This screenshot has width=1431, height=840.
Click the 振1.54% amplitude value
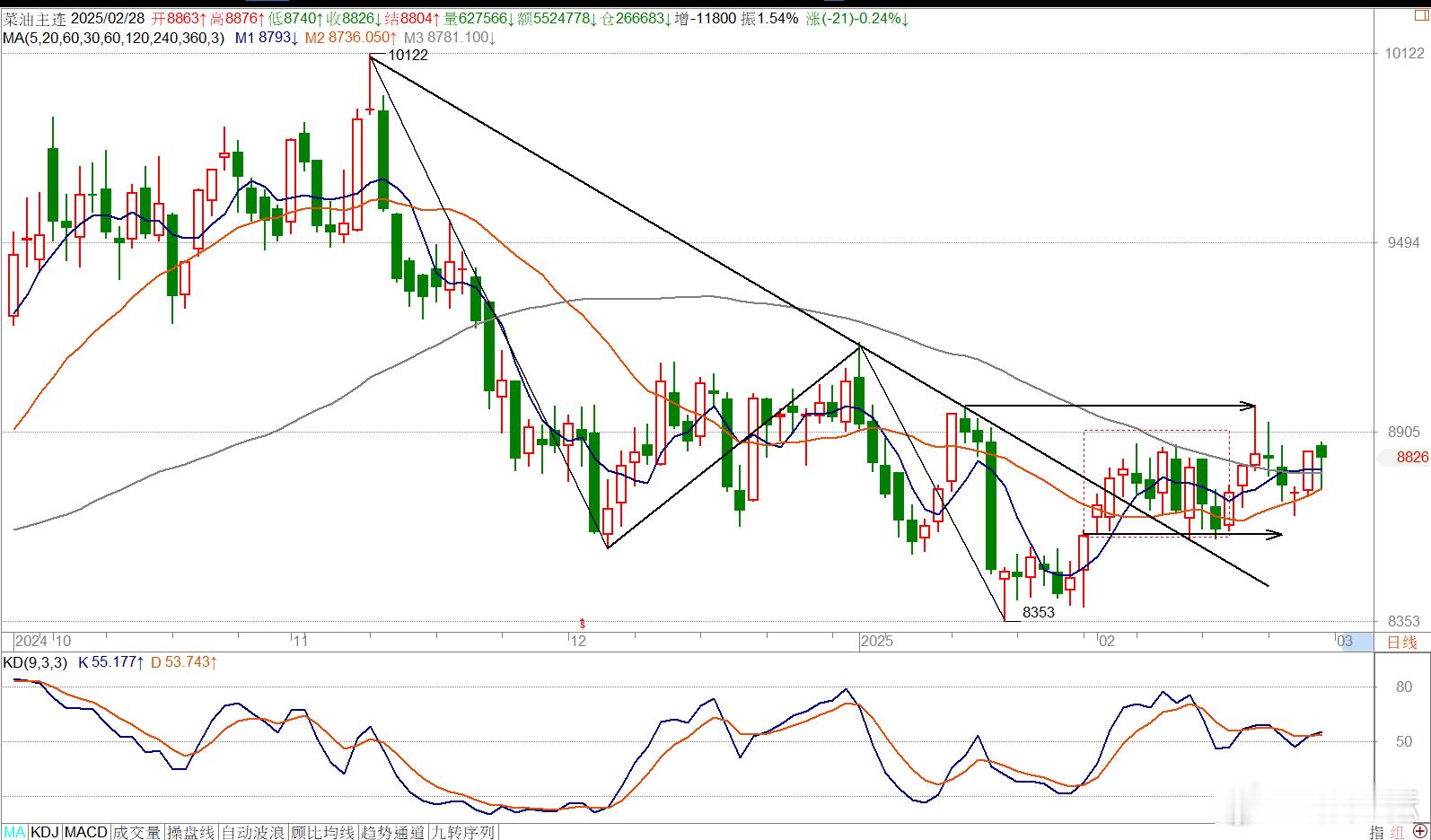point(769,19)
